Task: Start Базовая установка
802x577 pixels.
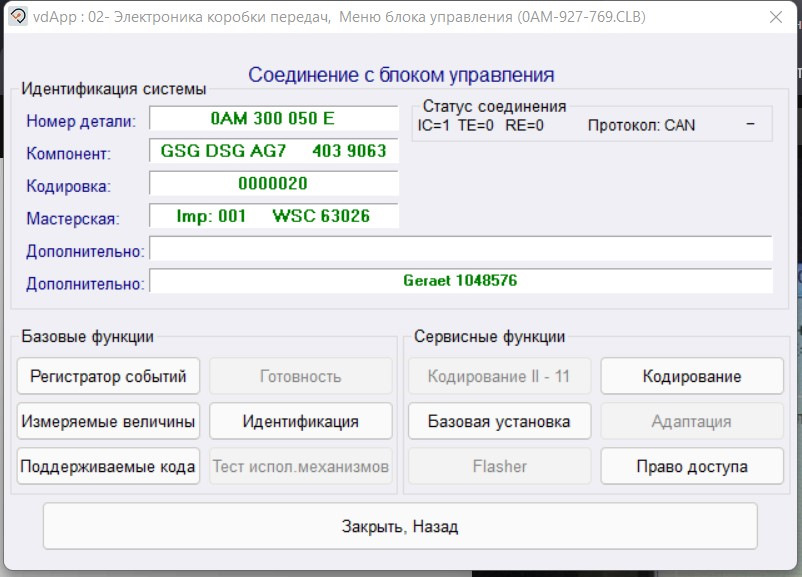Action: [x=499, y=421]
